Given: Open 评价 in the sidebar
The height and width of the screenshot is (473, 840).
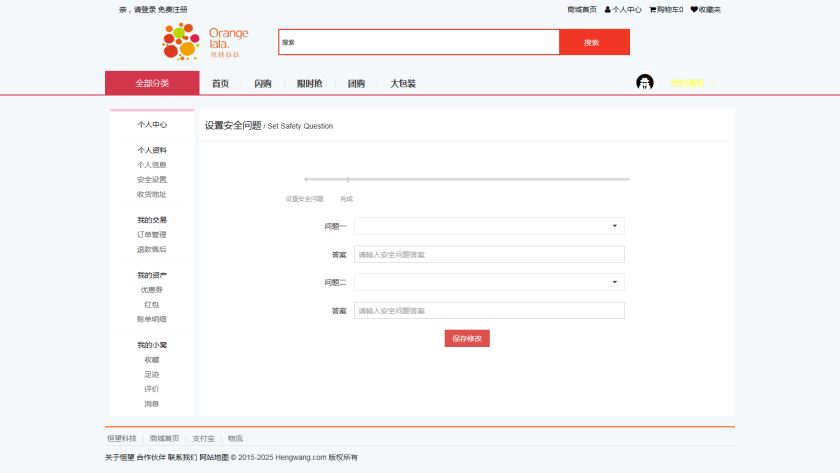Looking at the screenshot, I should click(152, 389).
